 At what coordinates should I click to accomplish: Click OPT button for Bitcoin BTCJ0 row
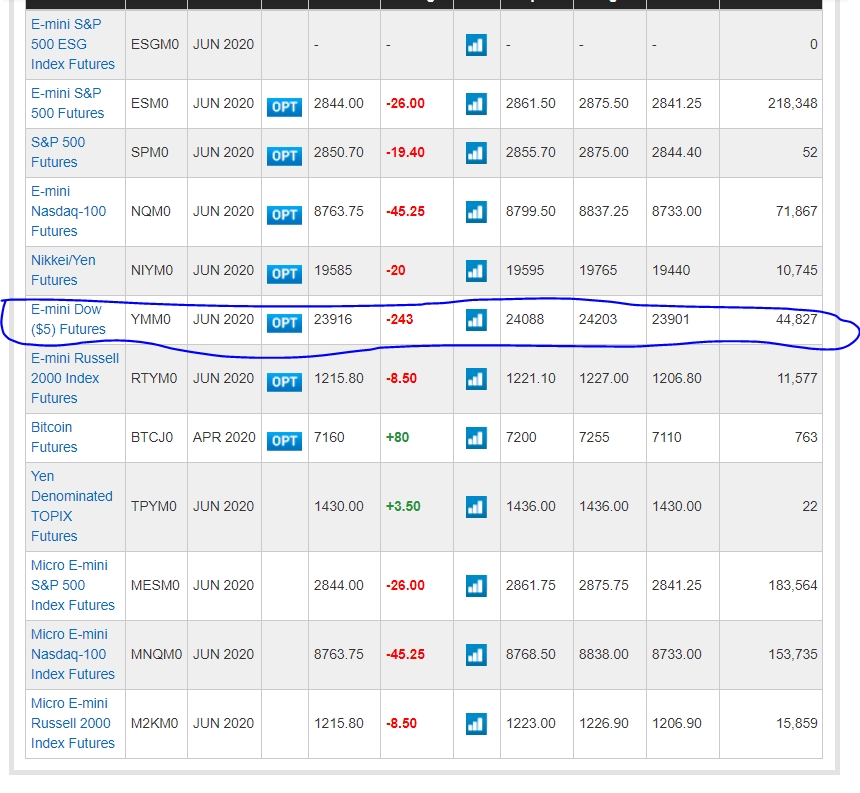pyautogui.click(x=284, y=440)
